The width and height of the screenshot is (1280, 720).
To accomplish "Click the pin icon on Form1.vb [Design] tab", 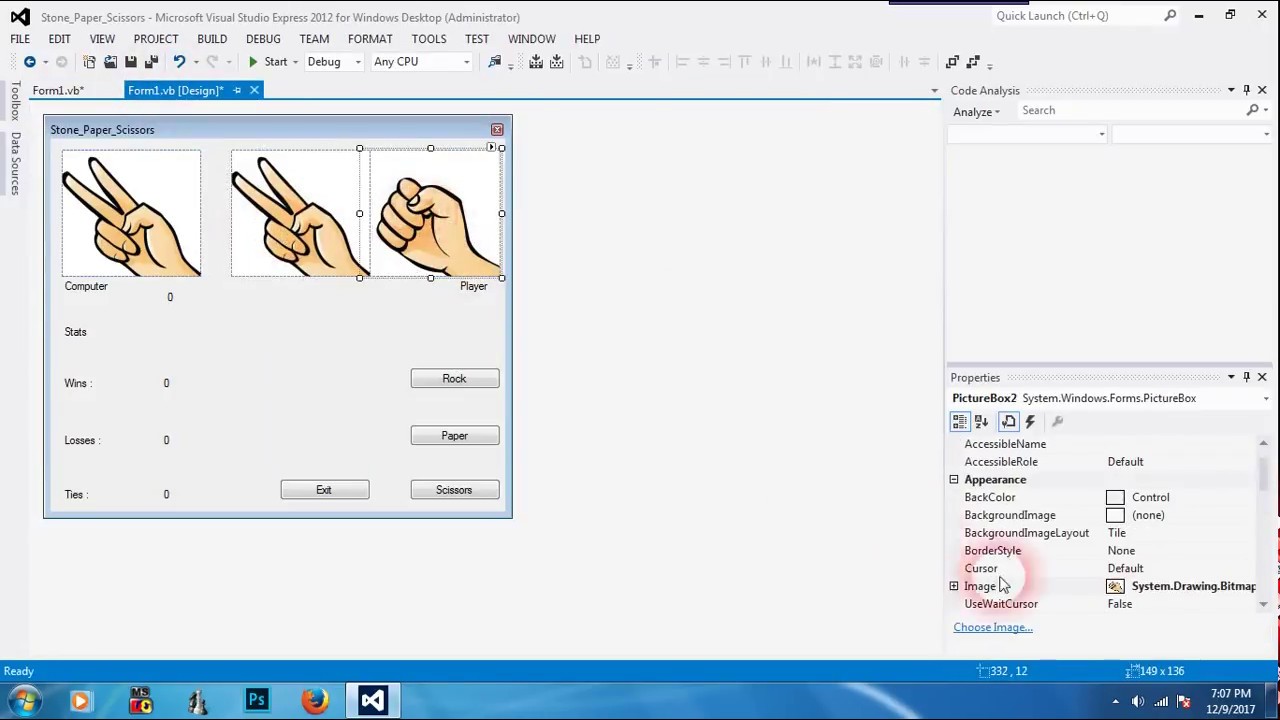I will click(237, 90).
